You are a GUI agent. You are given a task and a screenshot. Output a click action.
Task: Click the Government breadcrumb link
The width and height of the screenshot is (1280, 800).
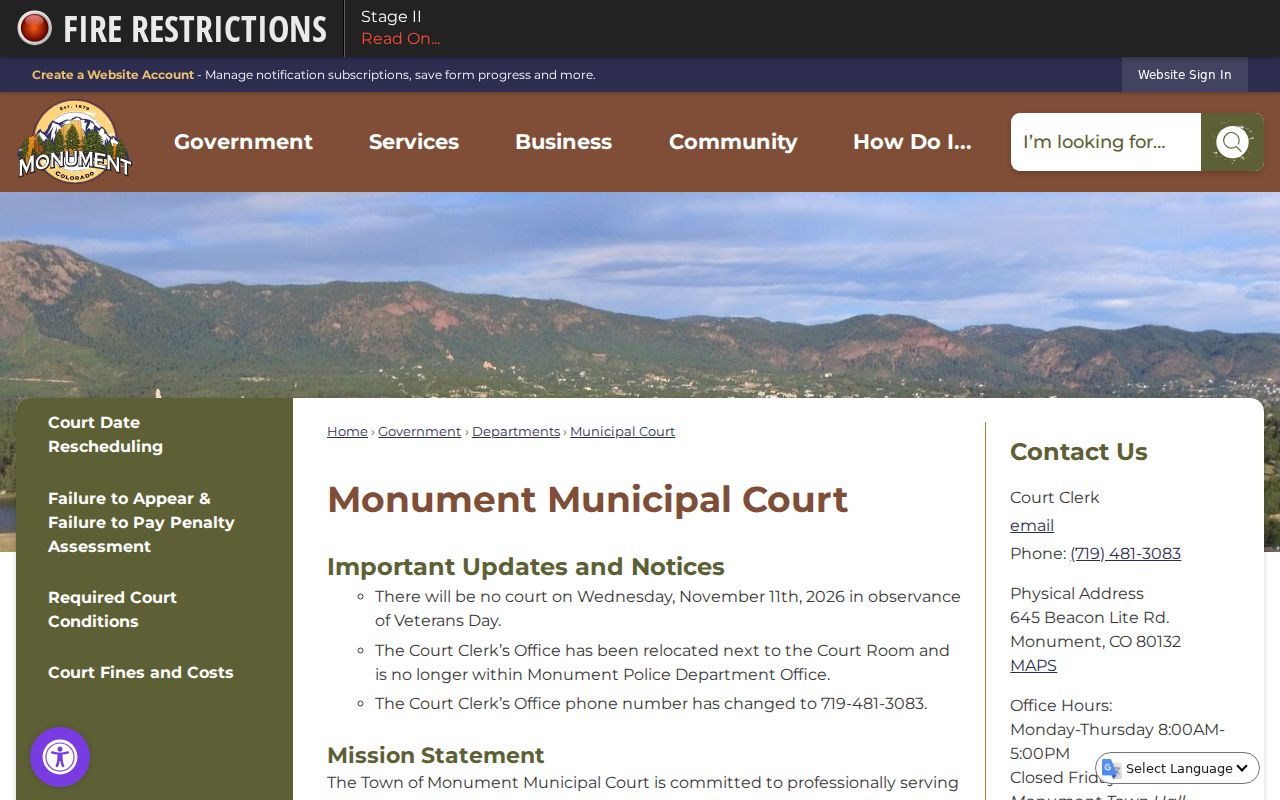419,432
